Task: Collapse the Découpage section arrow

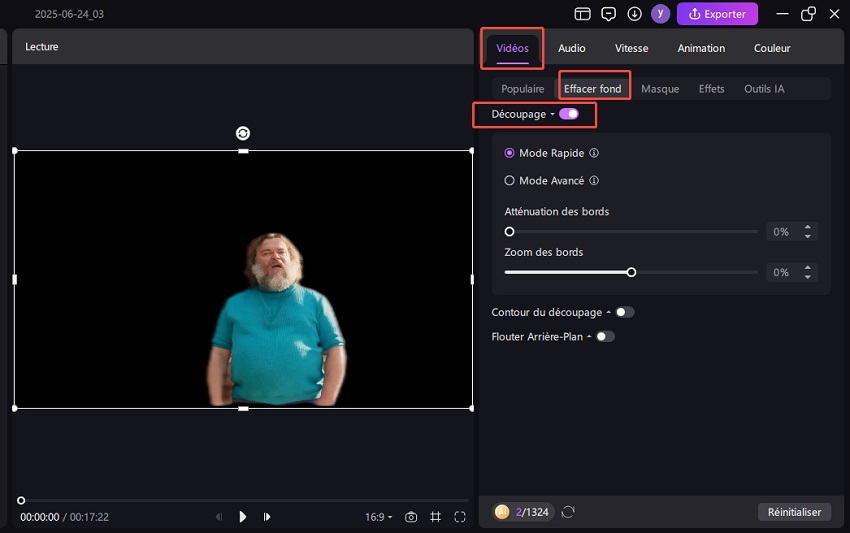Action: tap(552, 114)
